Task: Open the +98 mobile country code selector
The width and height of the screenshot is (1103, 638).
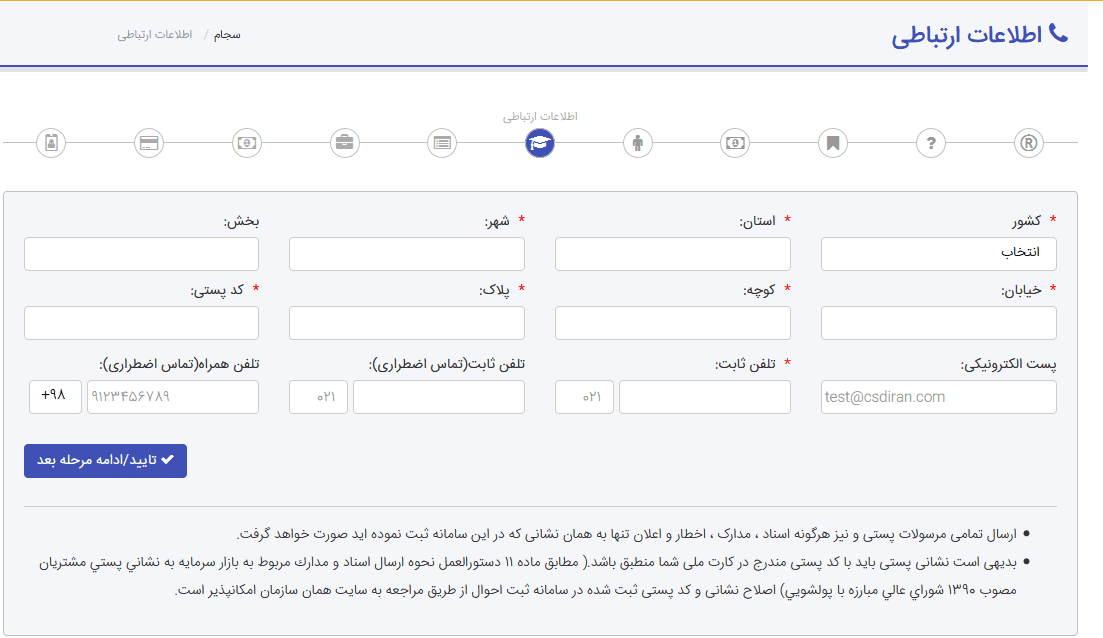Action: click(55, 396)
